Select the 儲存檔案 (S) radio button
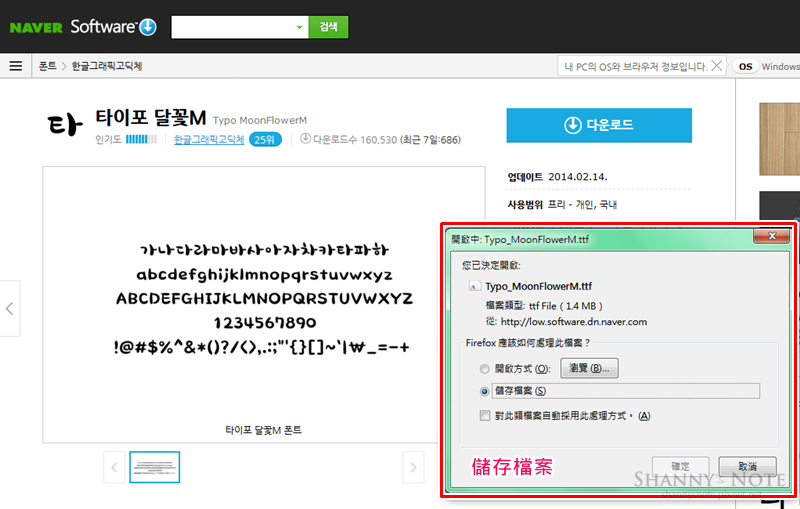The height and width of the screenshot is (509, 800). click(x=484, y=392)
